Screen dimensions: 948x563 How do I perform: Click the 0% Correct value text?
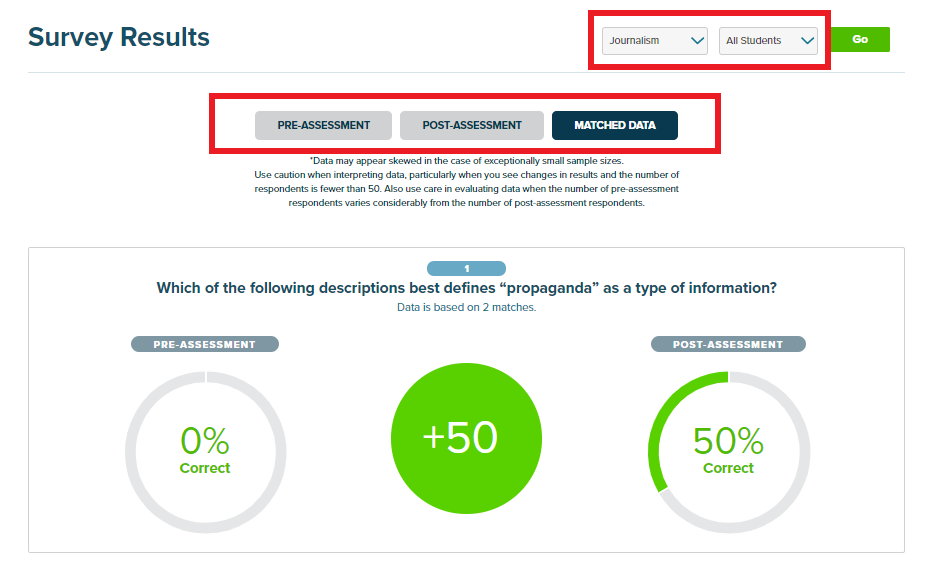pyautogui.click(x=205, y=442)
